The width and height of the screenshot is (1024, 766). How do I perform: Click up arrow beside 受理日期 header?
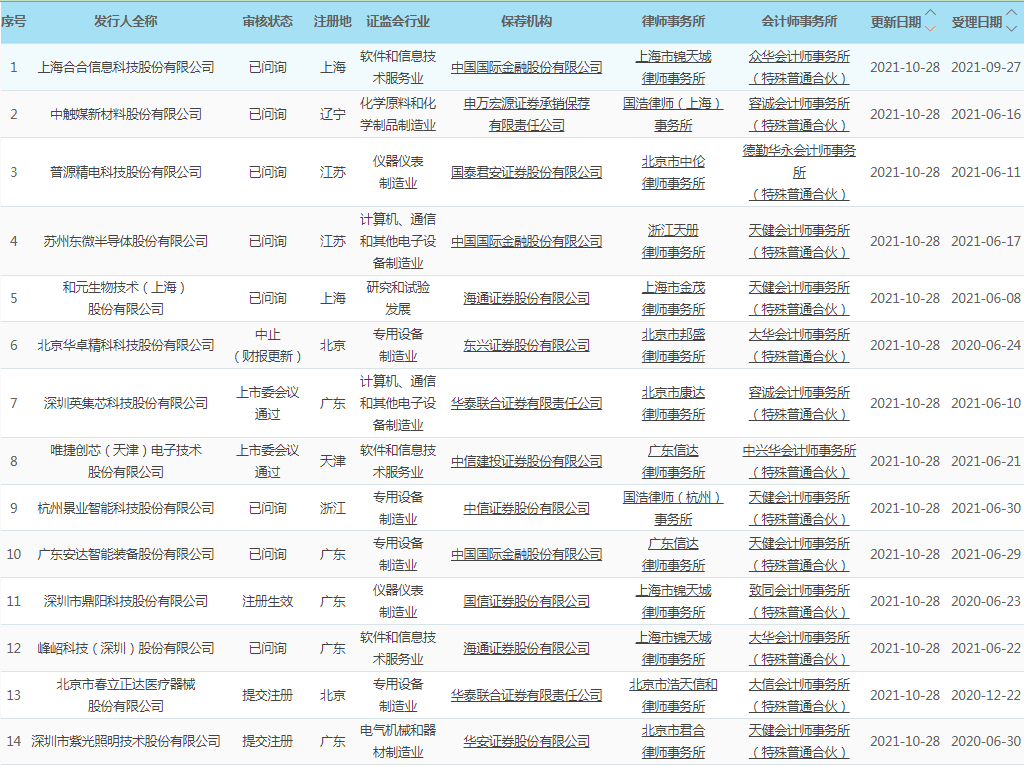(1012, 13)
